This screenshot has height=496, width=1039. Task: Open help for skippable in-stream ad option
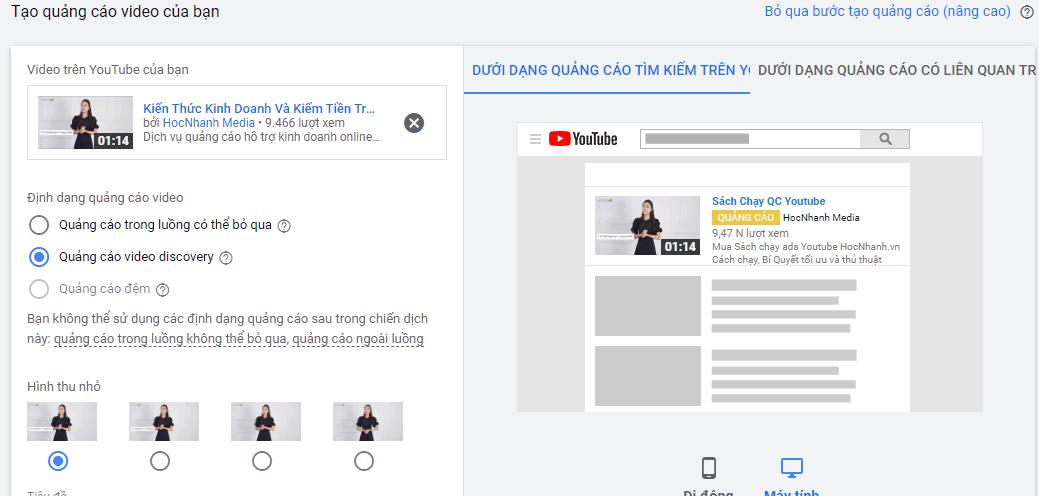tap(284, 226)
